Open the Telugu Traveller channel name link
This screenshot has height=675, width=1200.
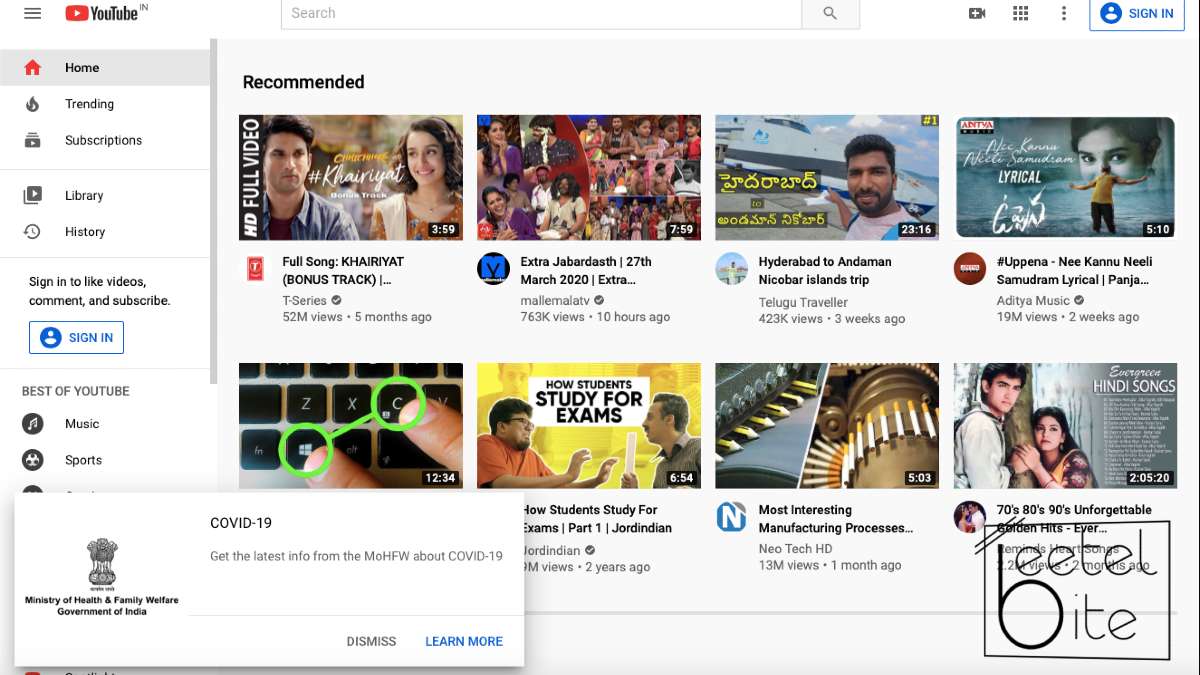point(803,302)
